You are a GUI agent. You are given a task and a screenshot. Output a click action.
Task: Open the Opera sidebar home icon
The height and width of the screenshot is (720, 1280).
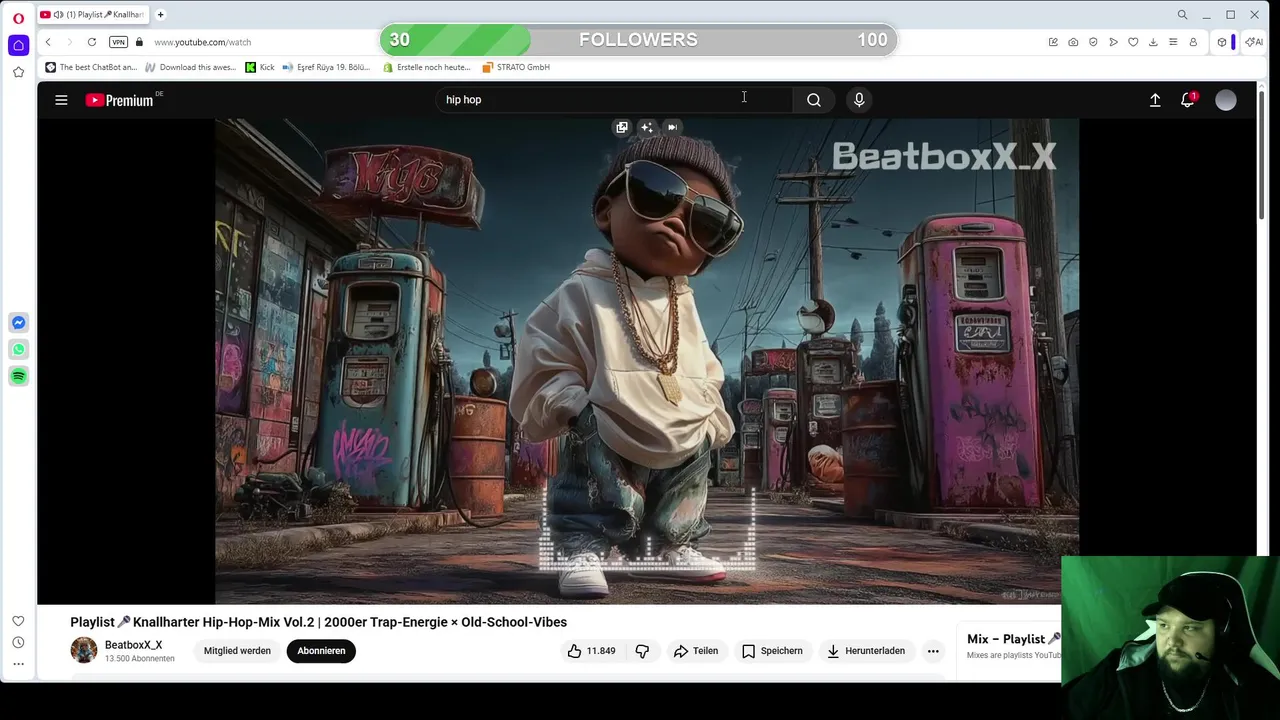(x=18, y=45)
